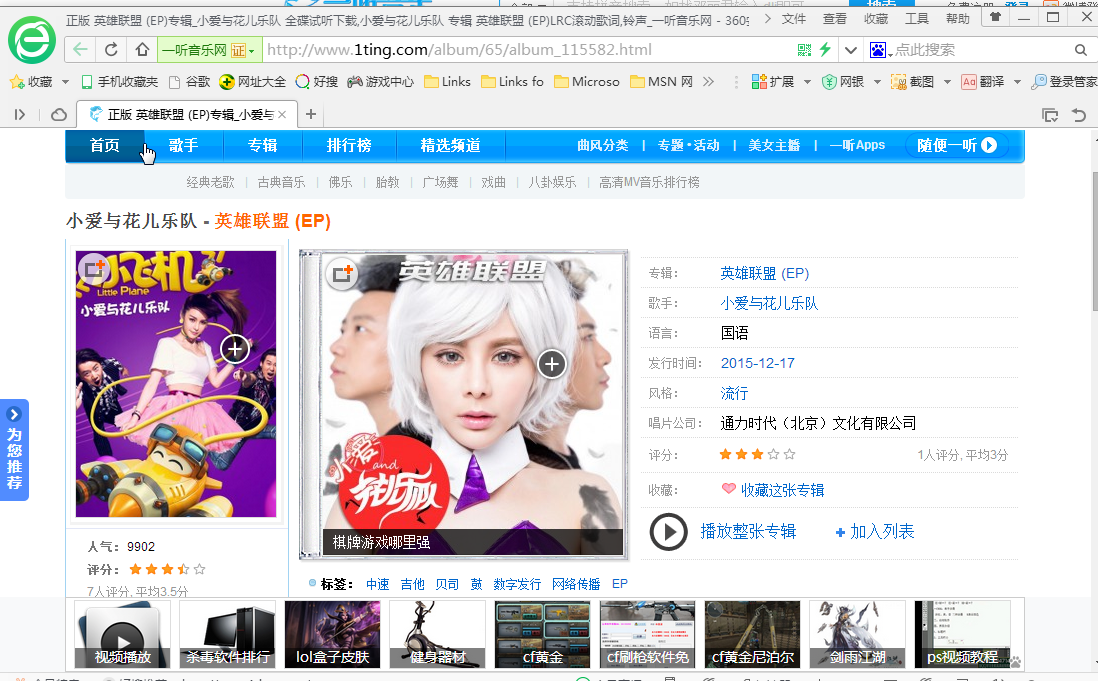
Task: Click the plus icon on the album cover
Action: tap(552, 364)
